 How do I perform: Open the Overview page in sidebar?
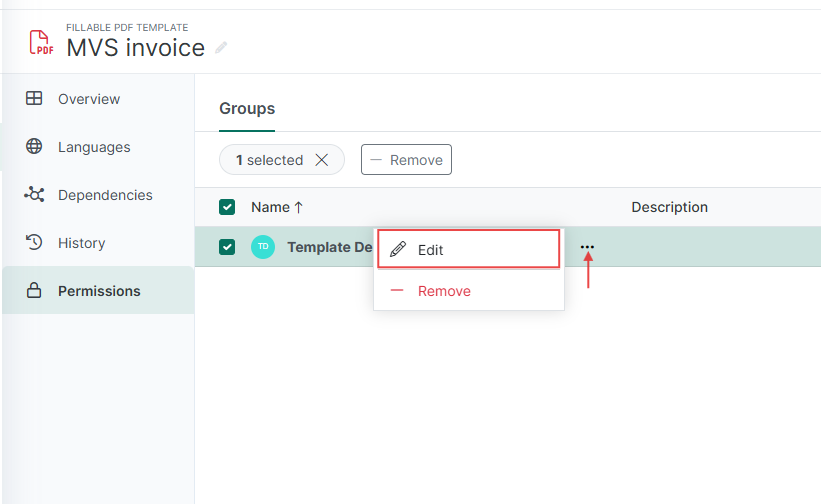88,99
